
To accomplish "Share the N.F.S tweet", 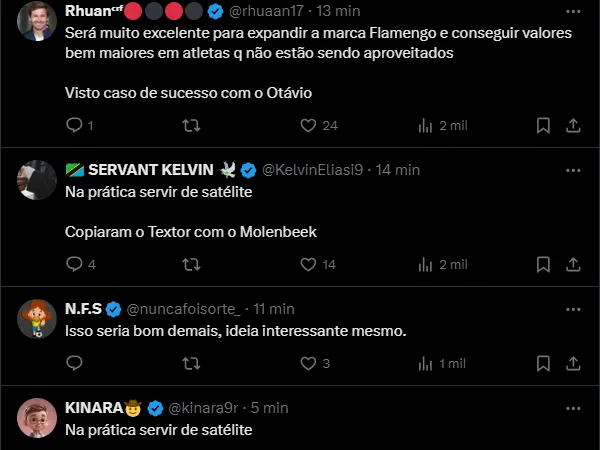I will [573, 363].
